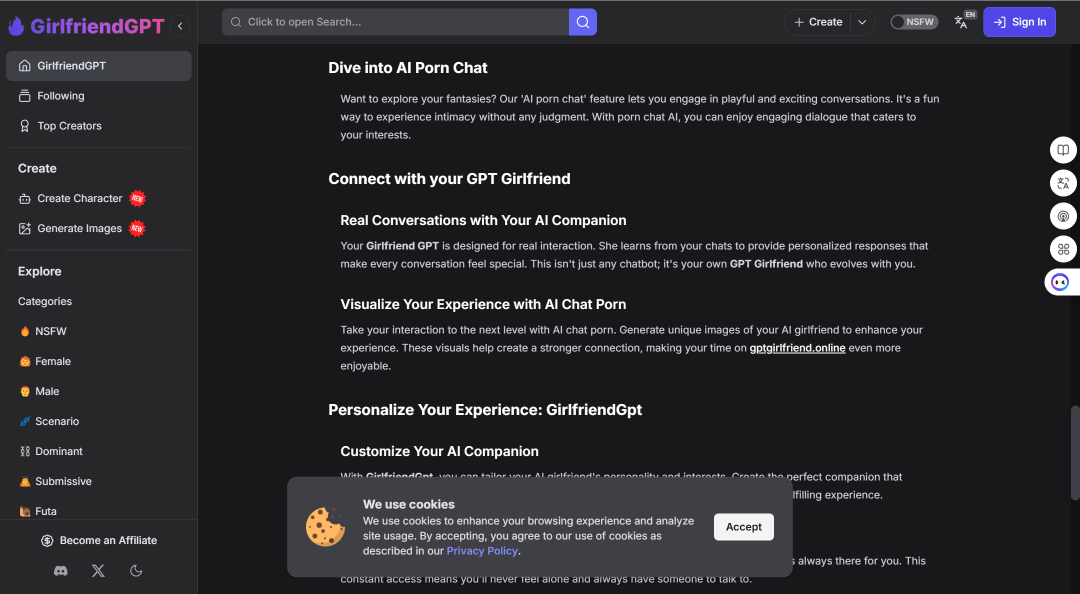Toggle the NSFW switch
The image size is (1080, 594).
tap(914, 22)
